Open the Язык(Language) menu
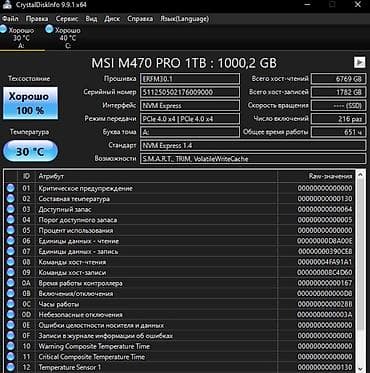 click(x=185, y=19)
